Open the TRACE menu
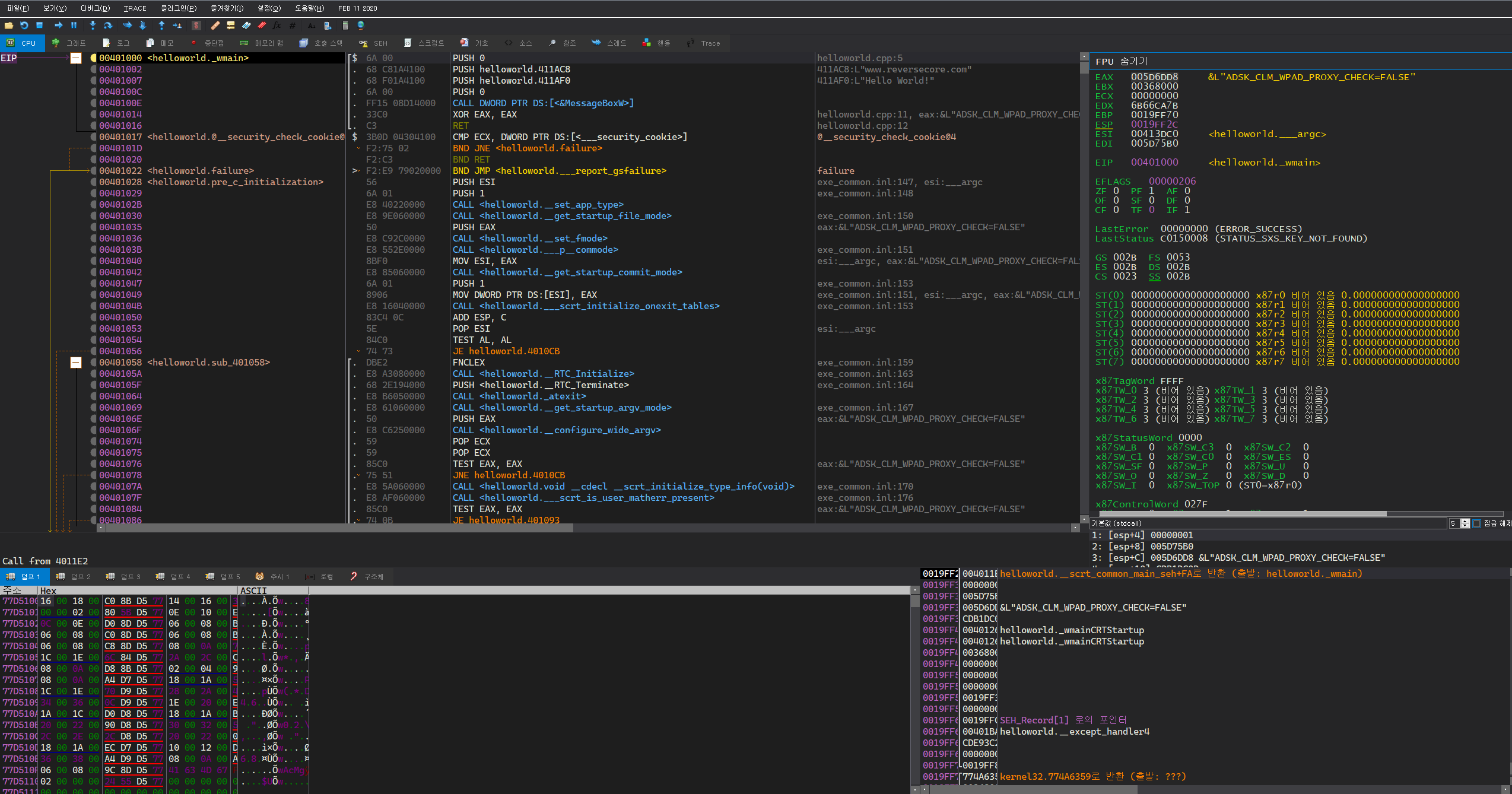This screenshot has width=1512, height=794. 135,8
